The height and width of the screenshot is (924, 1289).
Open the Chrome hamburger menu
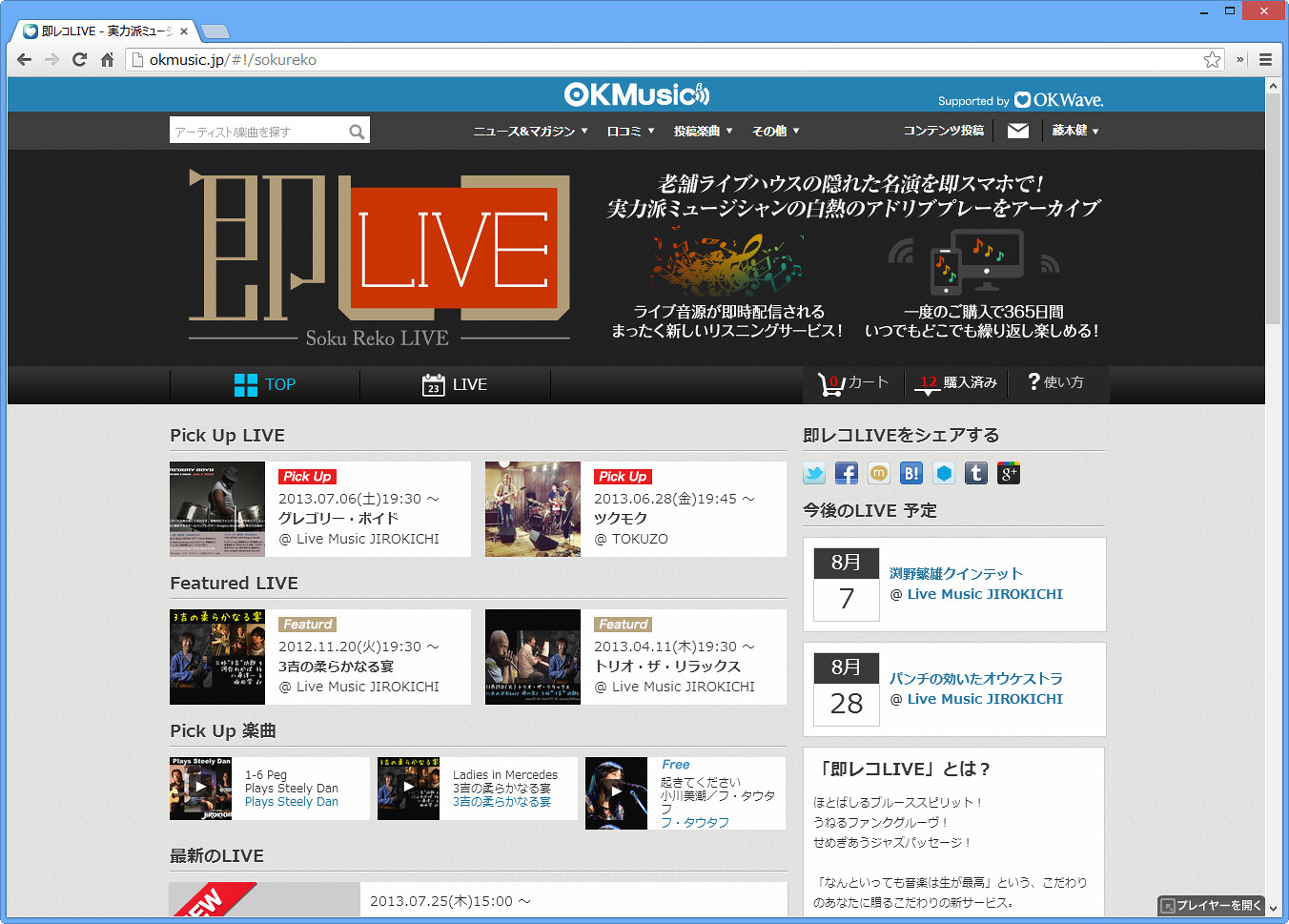click(1266, 59)
